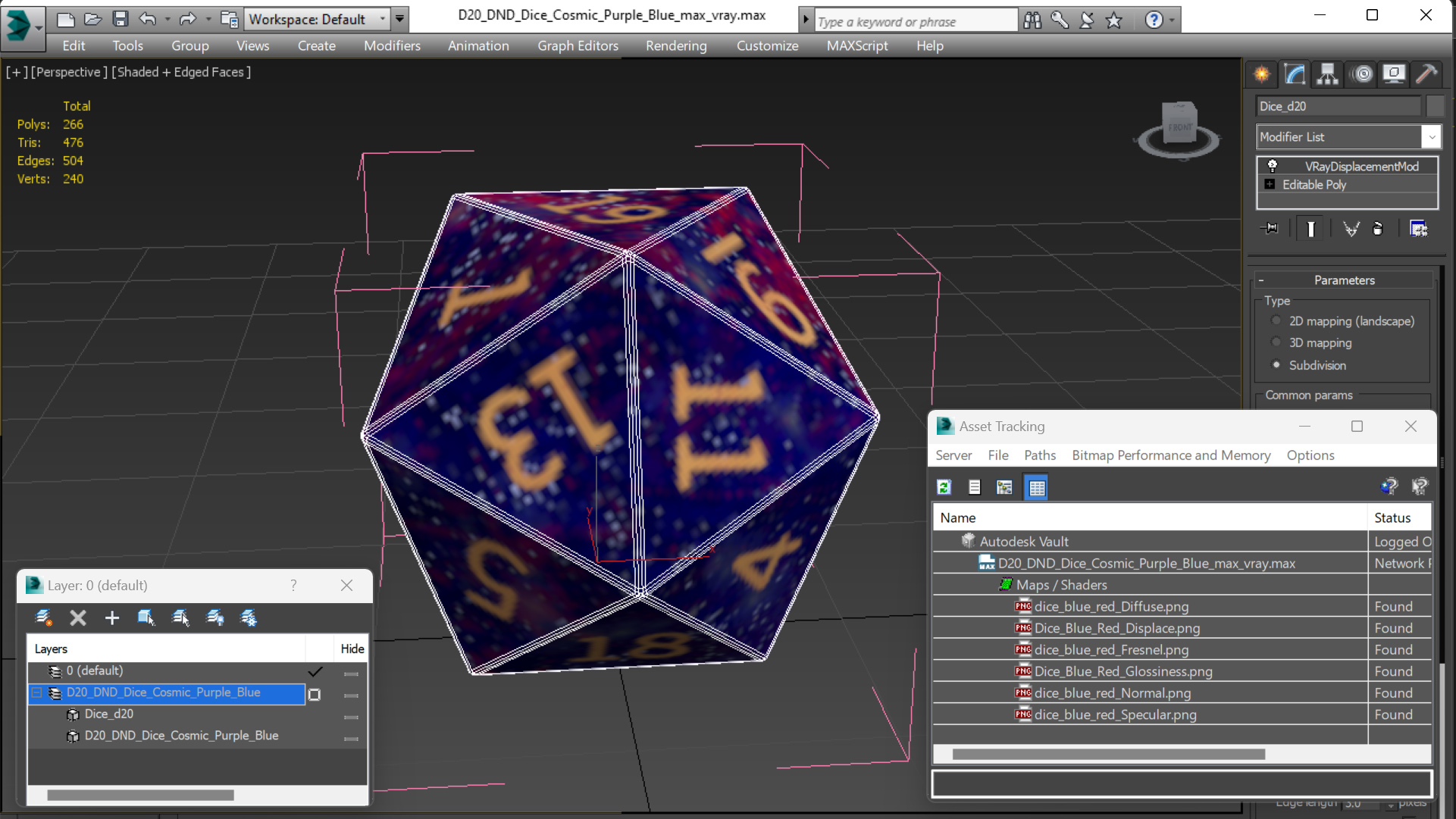This screenshot has height=819, width=1456.
Task: Switch Asset Tracking to Tree View
Action: tap(1005, 487)
